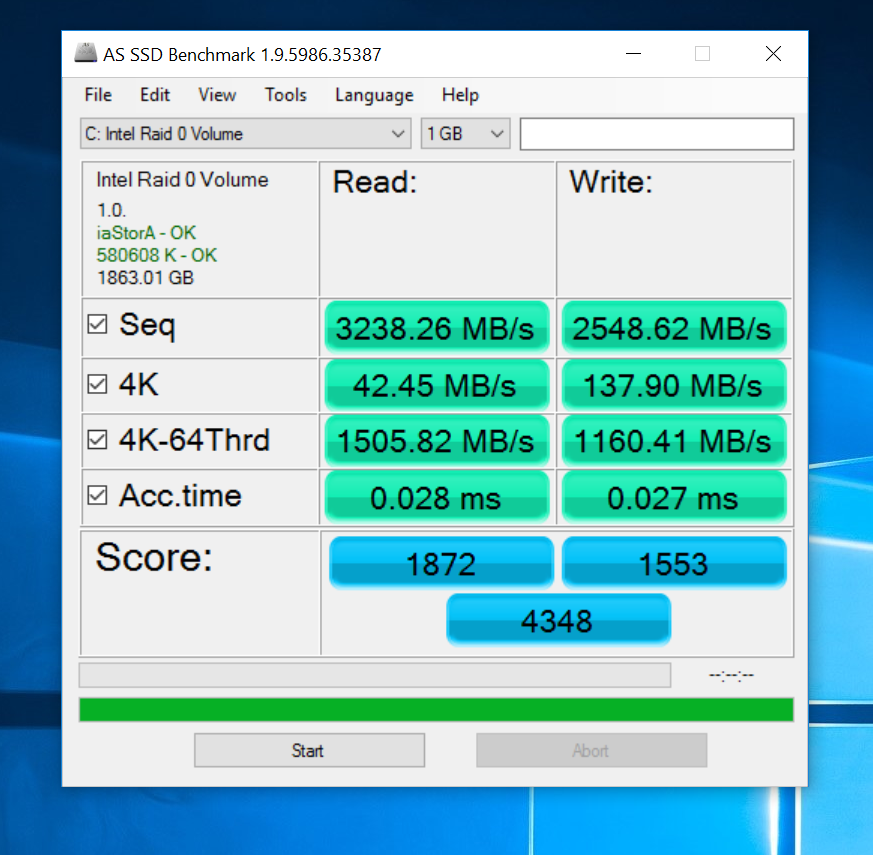Screen dimensions: 873x855
Task: Click the 4K read result 42.45 MB/s
Action: (437, 385)
